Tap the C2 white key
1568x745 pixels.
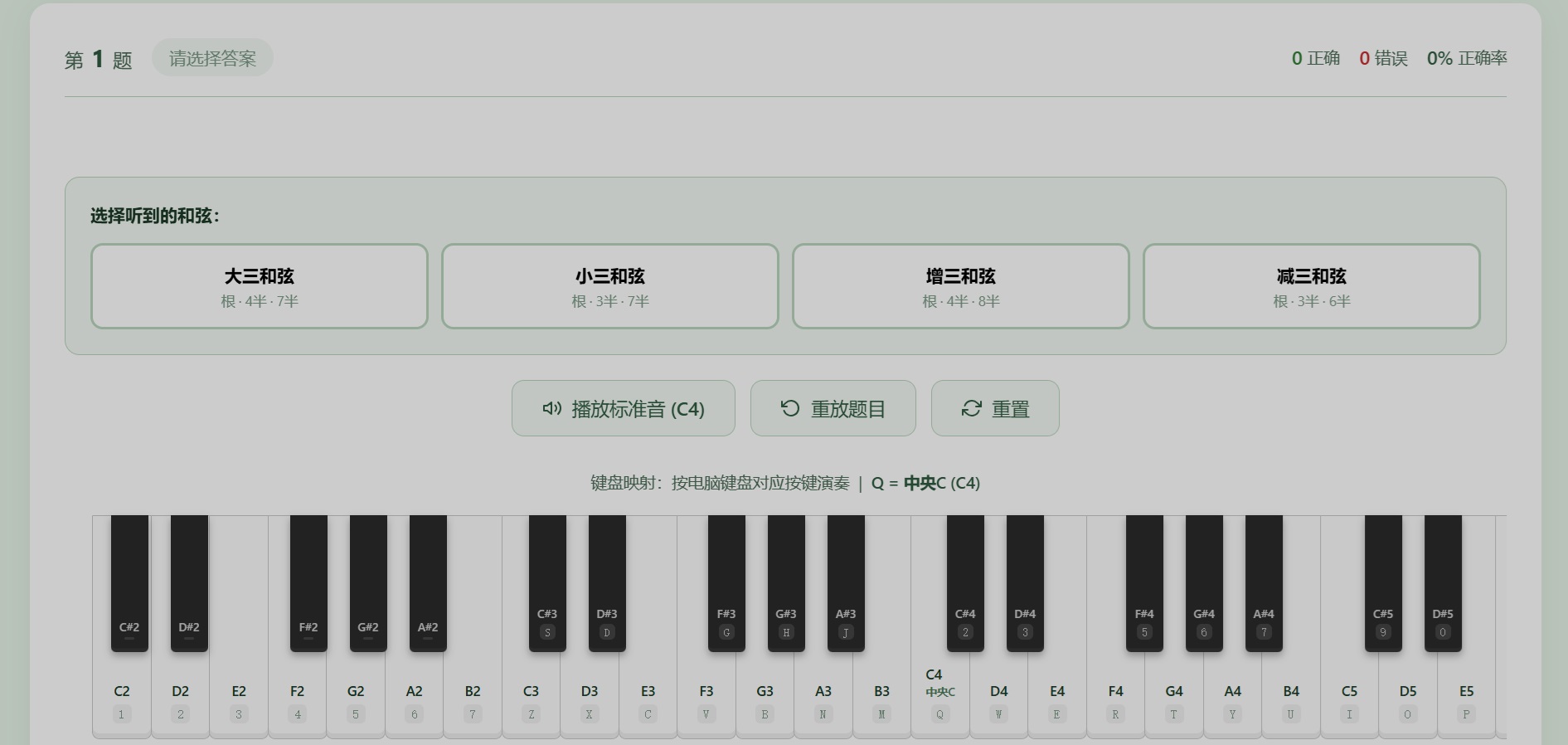(122, 697)
